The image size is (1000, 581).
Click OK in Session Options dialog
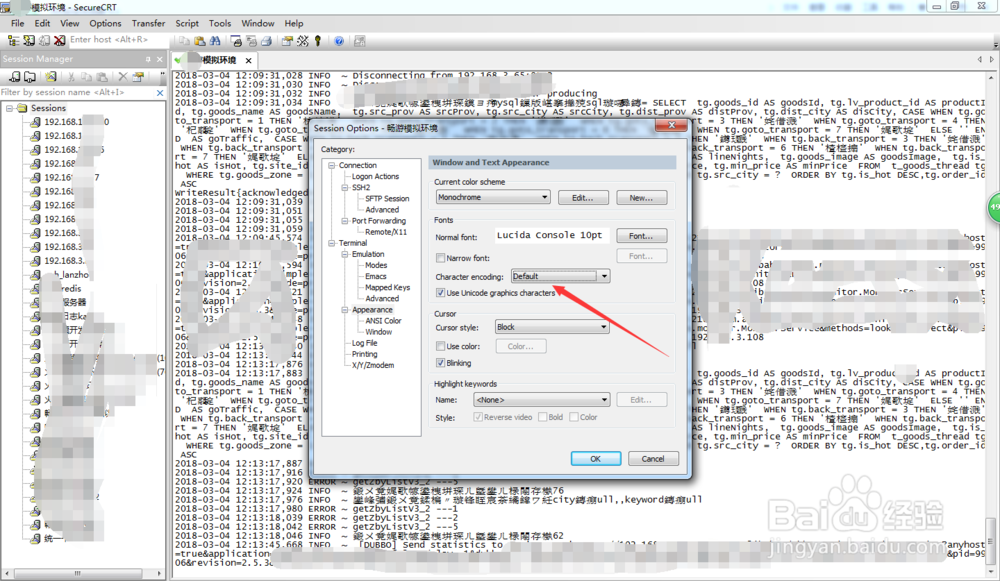596,459
